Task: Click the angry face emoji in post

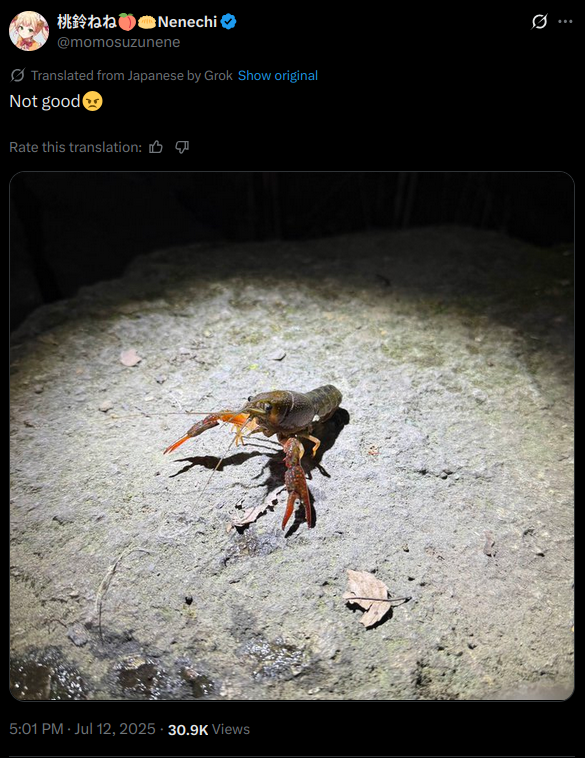Action: pos(92,102)
